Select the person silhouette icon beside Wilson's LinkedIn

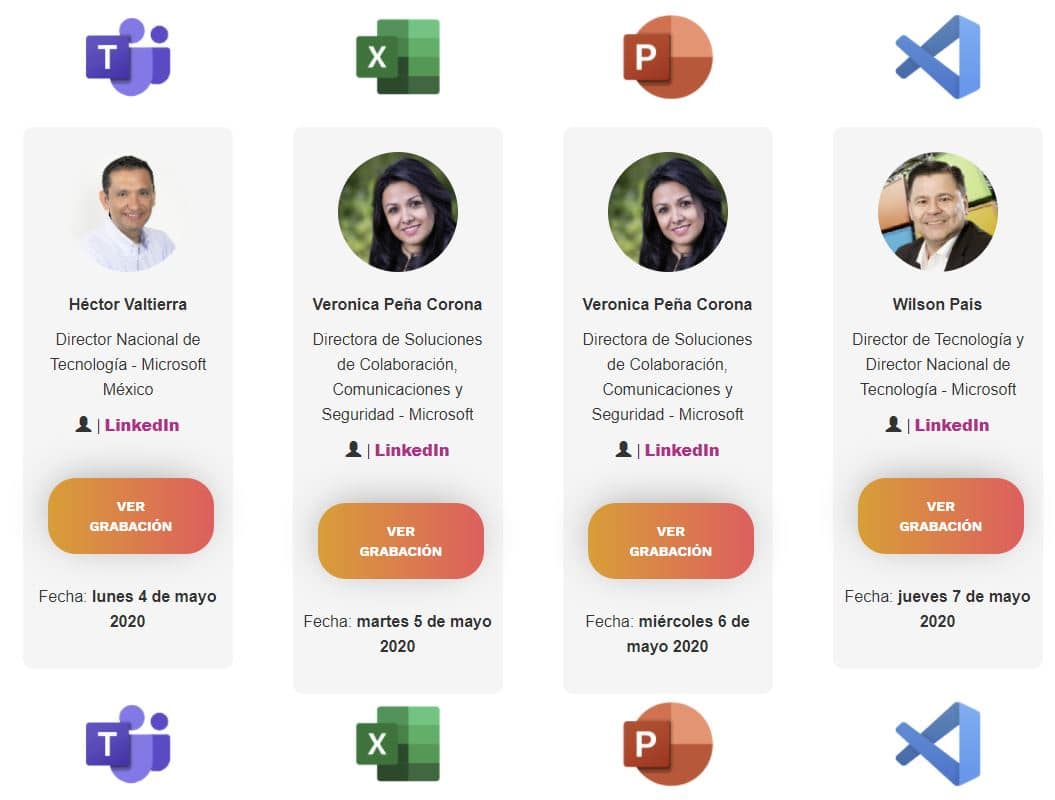point(895,423)
